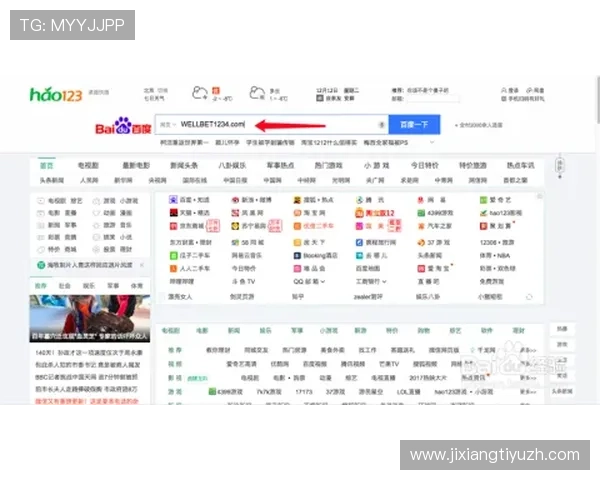Open the JD mall red icon
Screen dimensions: 600x480
point(173,226)
